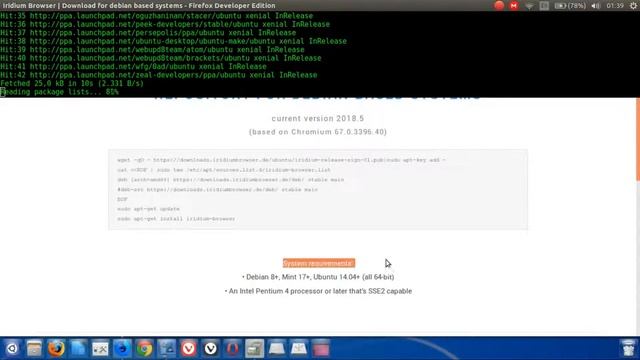Click the 'deb [arch=amd64]' repository line
Screen dimensions: 640x360
click(230, 180)
